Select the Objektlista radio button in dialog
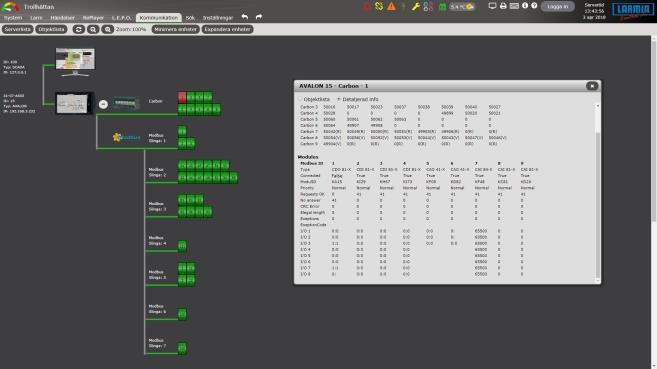The width and height of the screenshot is (657, 369). [300, 99]
